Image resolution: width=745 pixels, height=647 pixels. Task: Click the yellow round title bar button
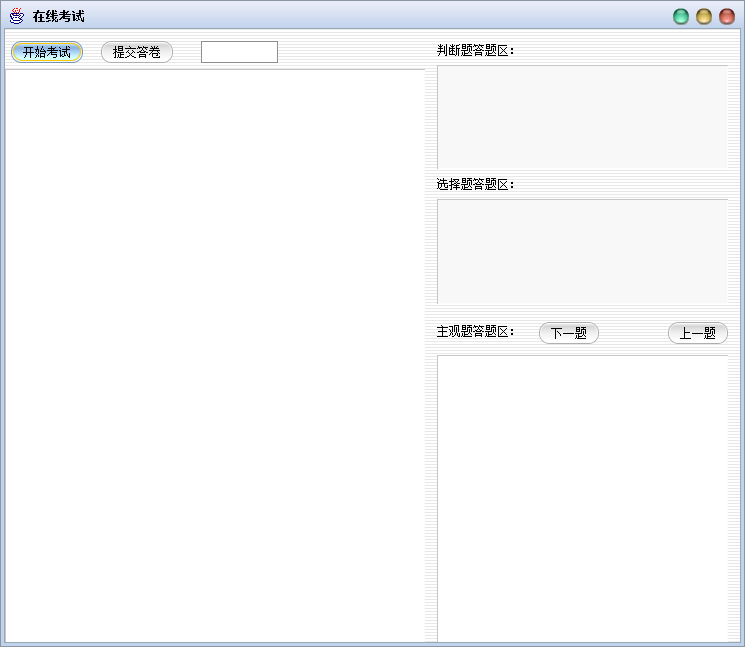coord(704,17)
